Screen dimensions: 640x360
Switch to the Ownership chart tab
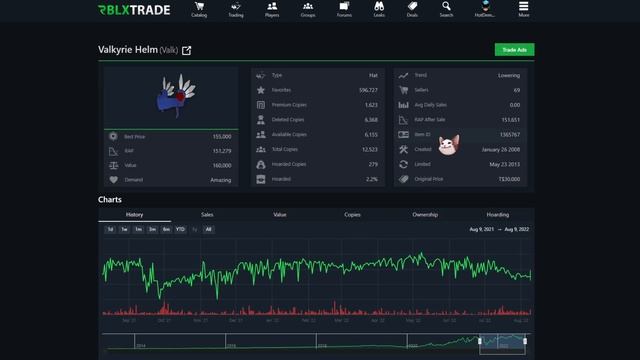click(x=425, y=215)
